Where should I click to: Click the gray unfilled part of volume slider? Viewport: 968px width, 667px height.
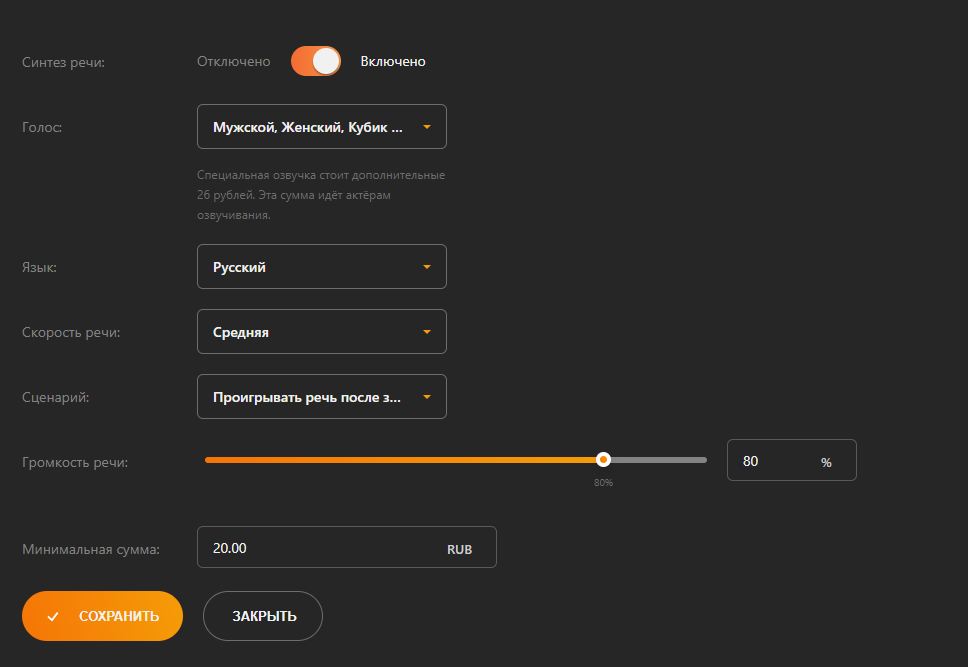tap(658, 460)
